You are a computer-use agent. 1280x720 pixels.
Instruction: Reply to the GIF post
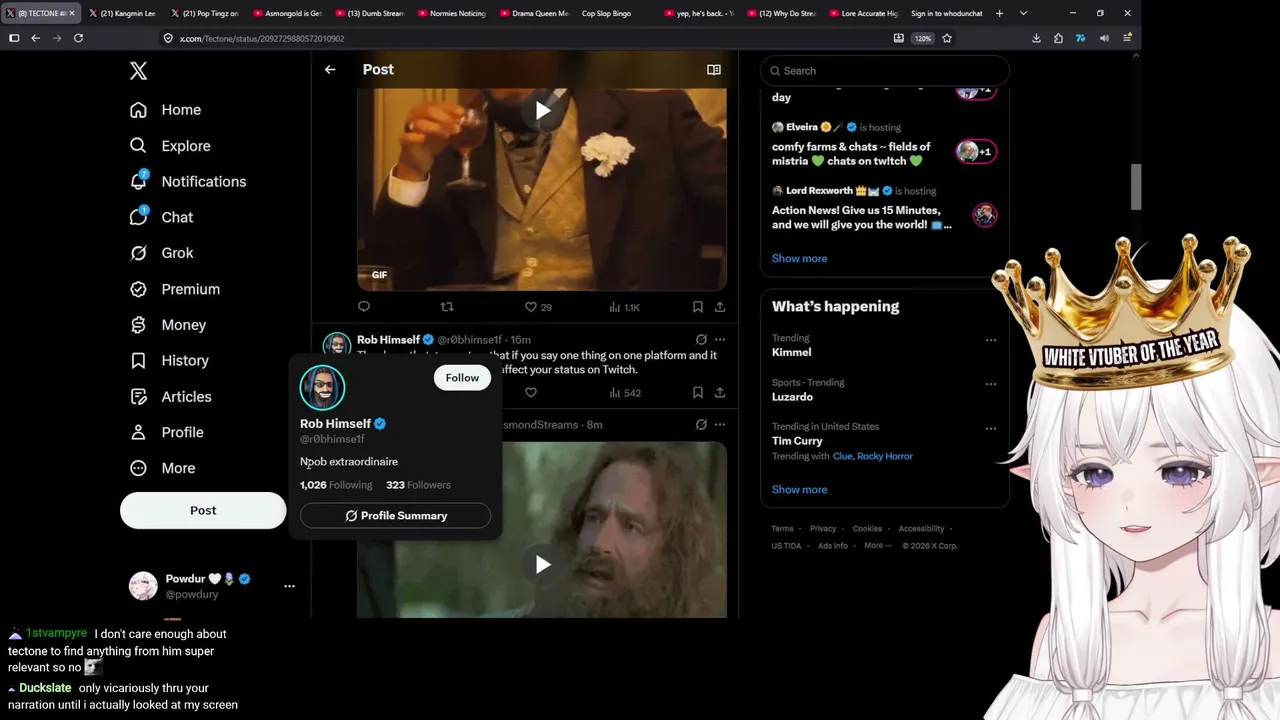(364, 307)
